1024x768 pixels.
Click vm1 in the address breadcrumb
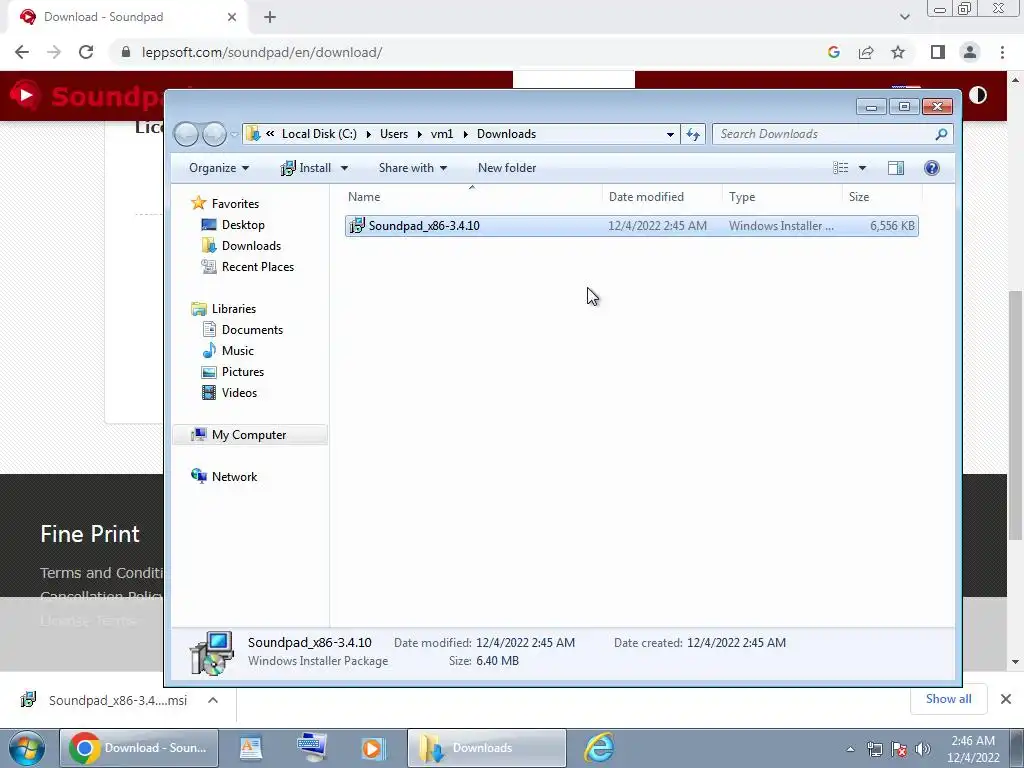tap(442, 134)
